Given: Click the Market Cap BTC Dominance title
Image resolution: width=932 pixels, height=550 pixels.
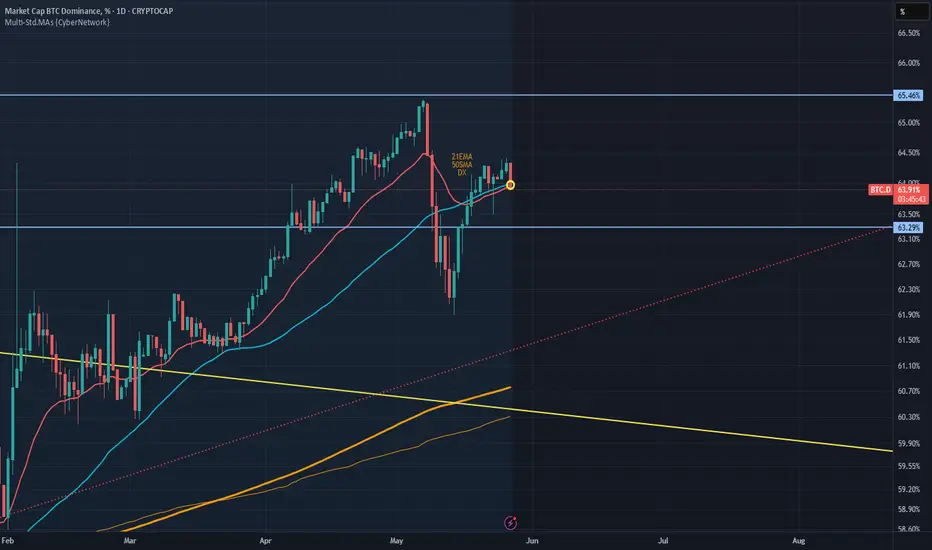Looking at the screenshot, I should coord(89,11).
